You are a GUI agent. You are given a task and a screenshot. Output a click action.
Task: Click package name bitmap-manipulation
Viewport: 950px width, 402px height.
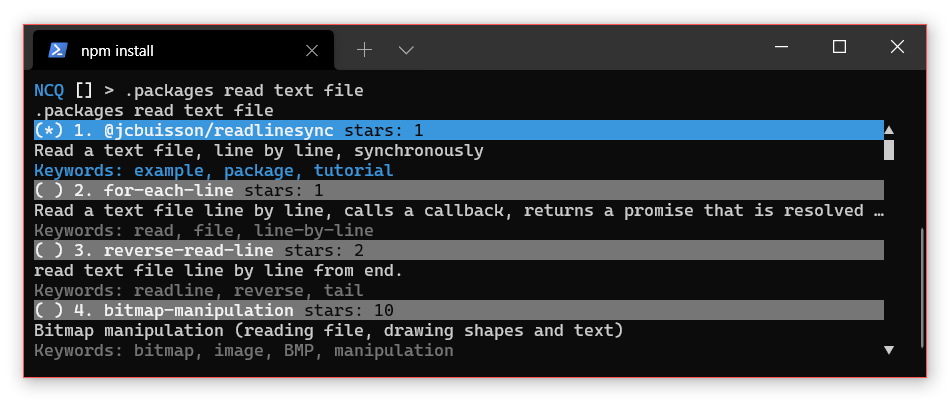coord(199,310)
